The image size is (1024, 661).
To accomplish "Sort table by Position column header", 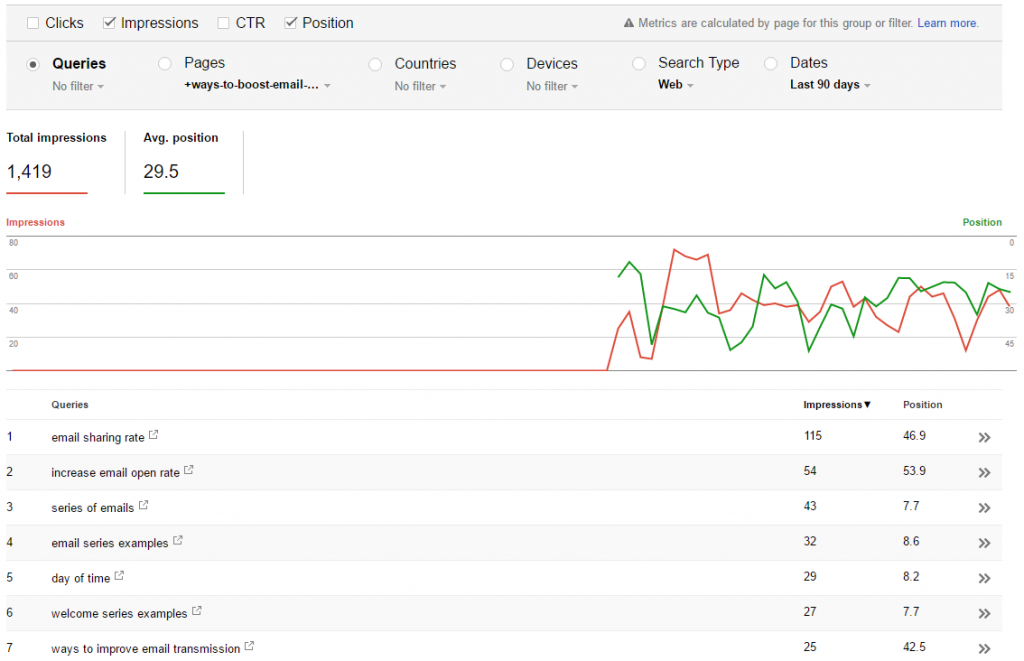I will click(922, 405).
